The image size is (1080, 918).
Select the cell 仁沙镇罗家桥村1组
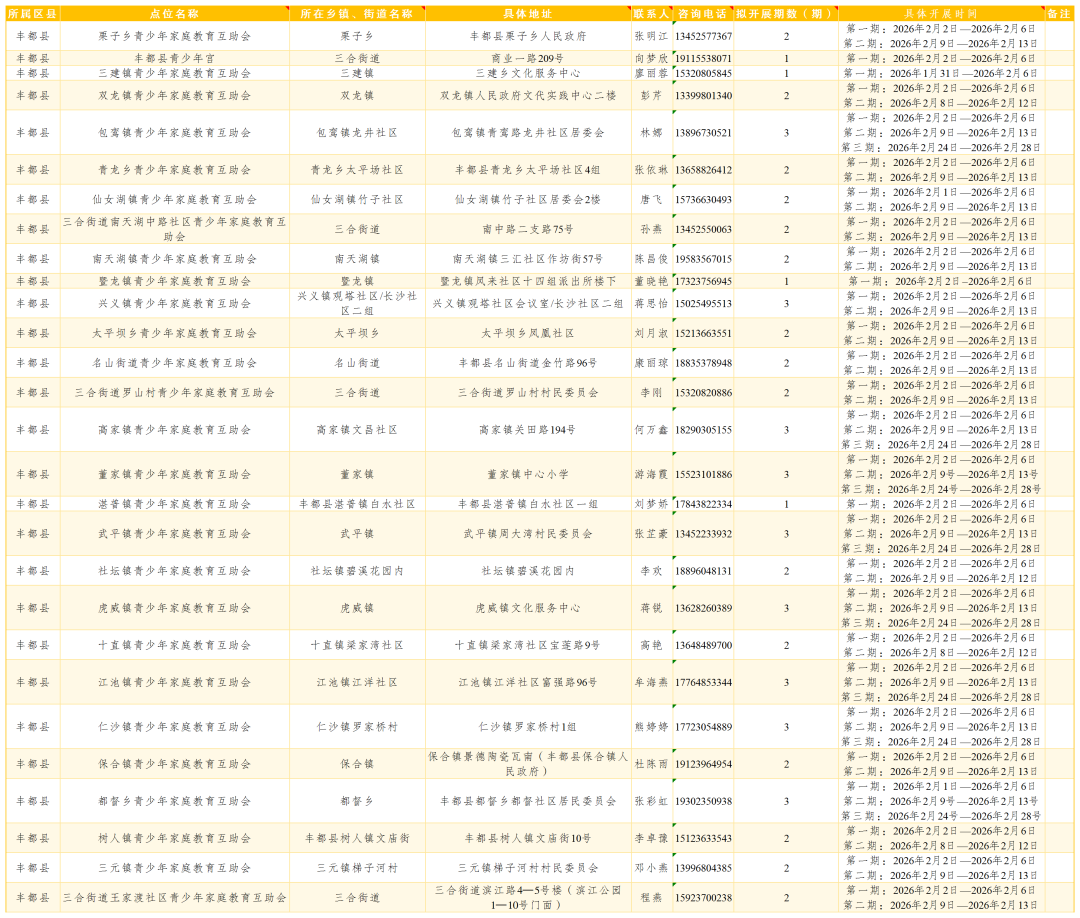(x=528, y=727)
